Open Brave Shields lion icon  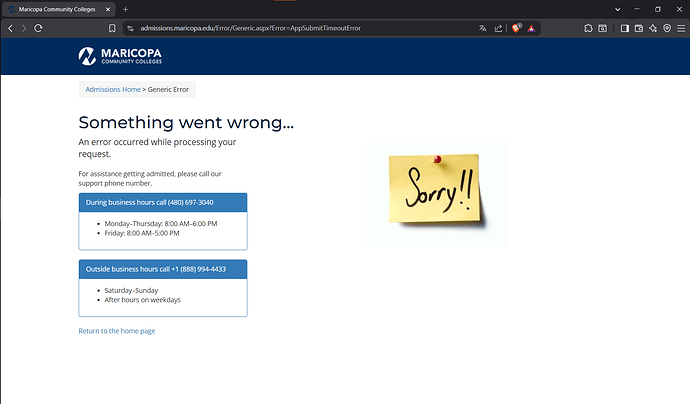click(516, 28)
